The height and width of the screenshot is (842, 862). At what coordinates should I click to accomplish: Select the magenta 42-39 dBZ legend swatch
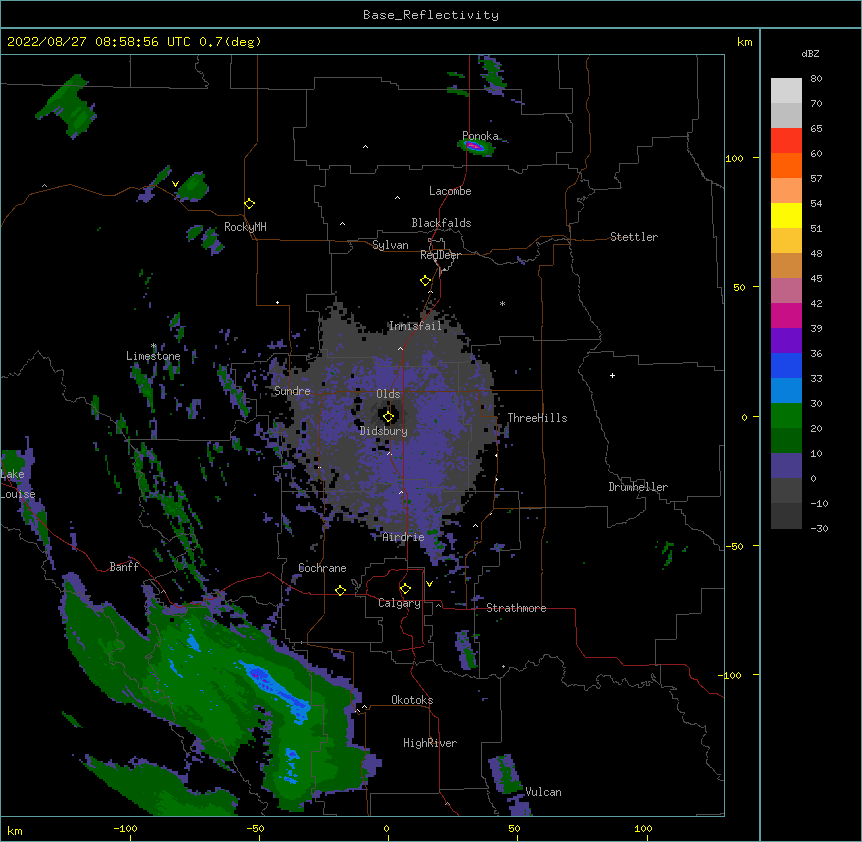[x=786, y=315]
